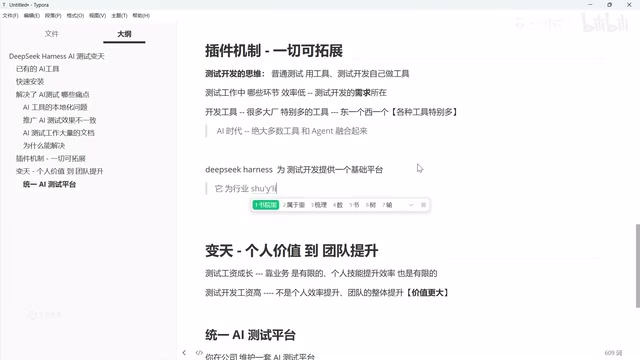Pick IME candidate 3 梳理
Viewport: 640px width, 360px height.
coord(319,205)
